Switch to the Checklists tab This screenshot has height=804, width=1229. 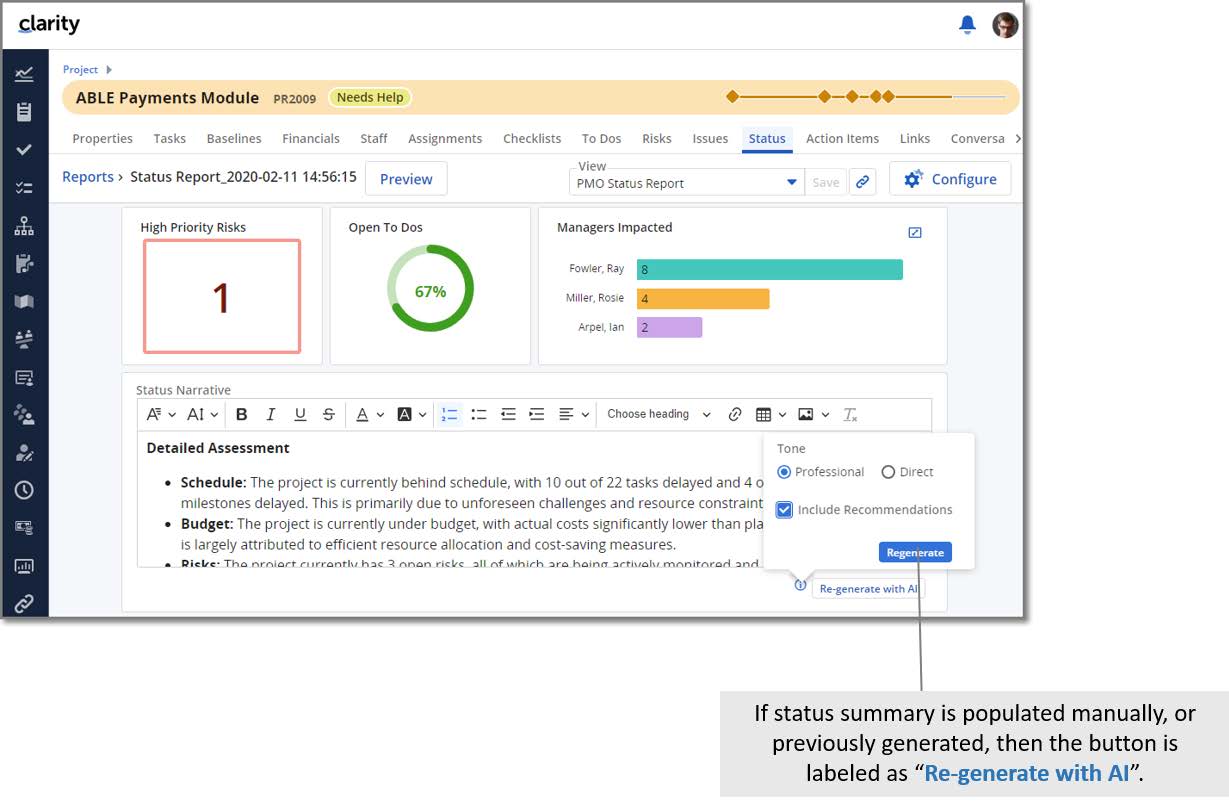[532, 139]
